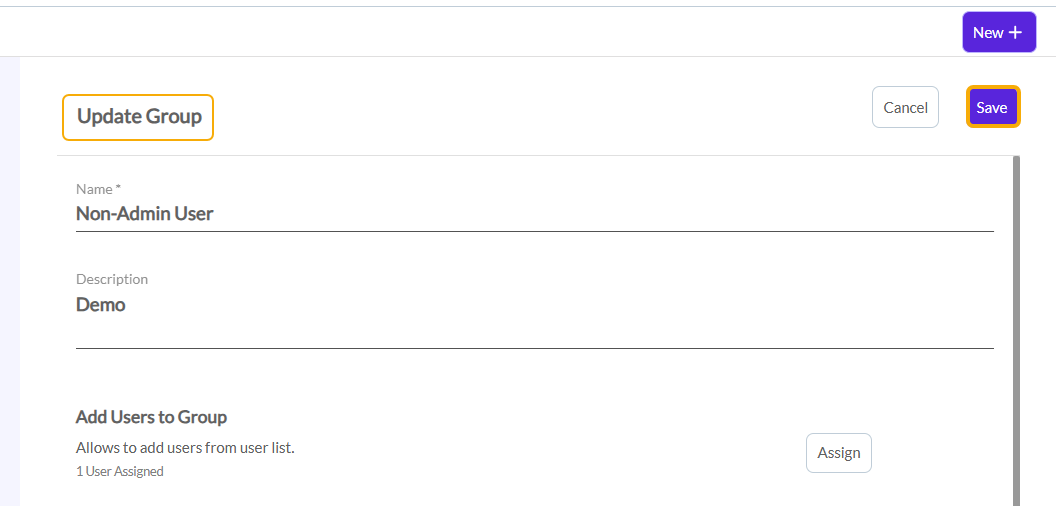
Task: Click the 'Non-Admin User' name value
Action: (145, 213)
